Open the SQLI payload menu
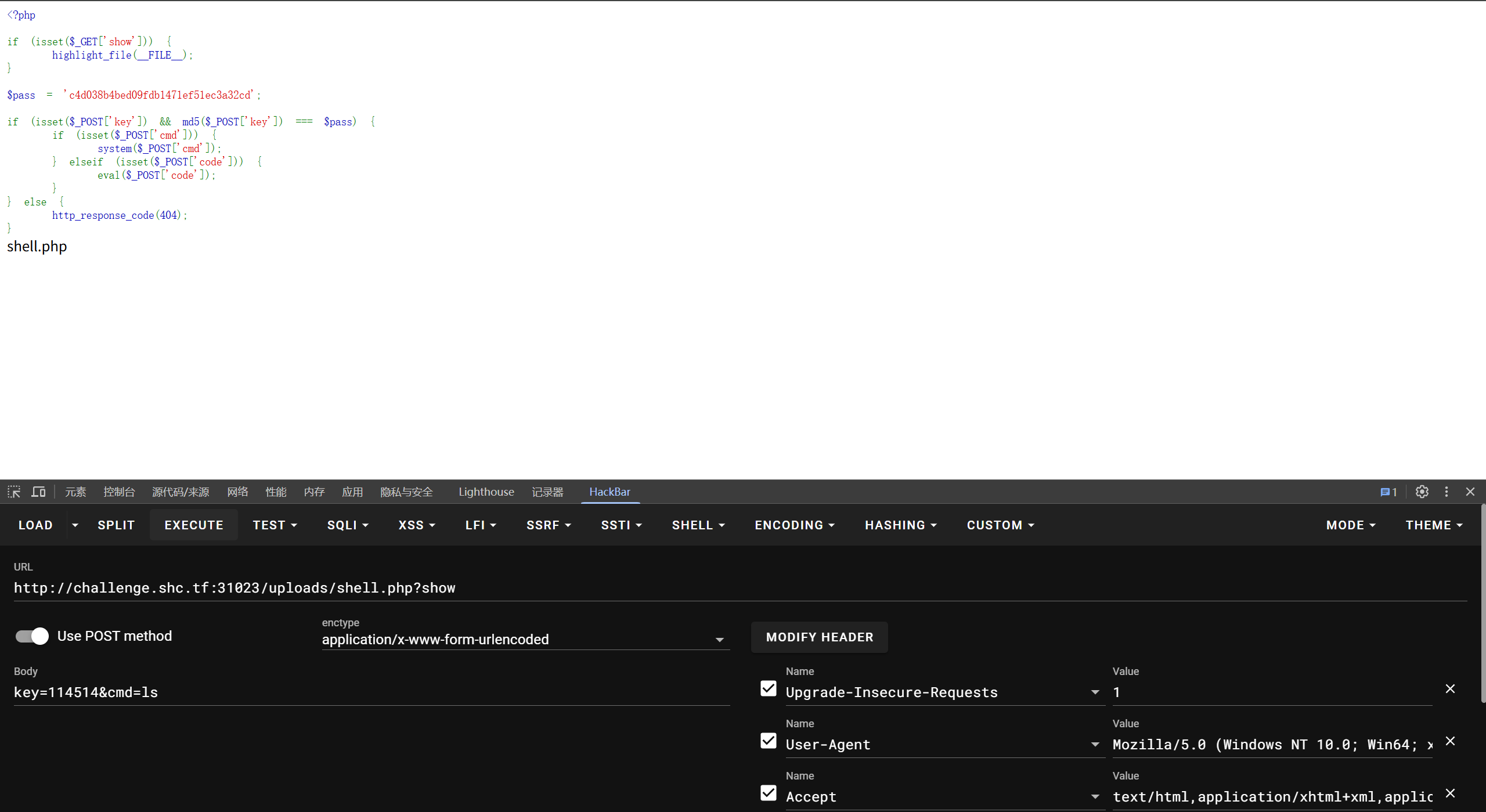 (x=348, y=525)
